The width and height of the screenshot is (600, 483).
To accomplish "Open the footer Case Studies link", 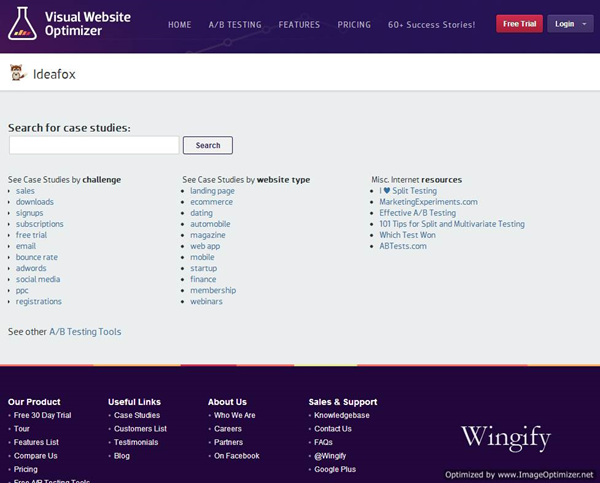I will (x=137, y=415).
